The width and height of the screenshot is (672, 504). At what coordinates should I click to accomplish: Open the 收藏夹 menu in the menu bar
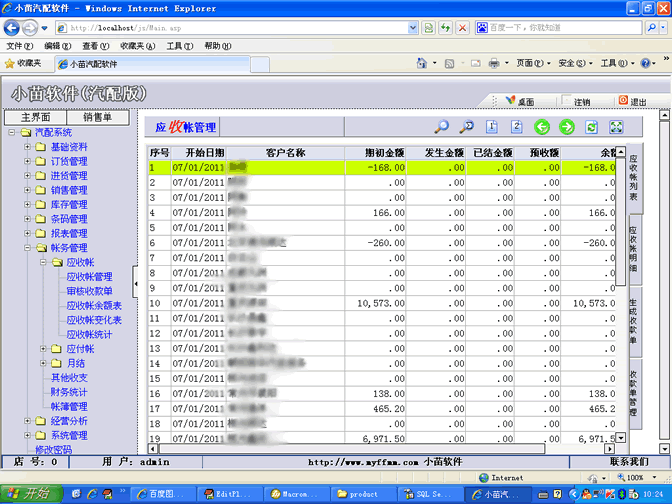pos(138,46)
